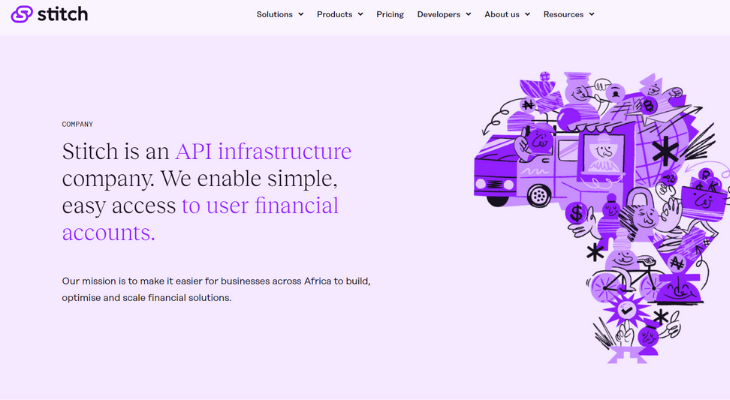Open the Solutions menu
Viewport: 730px width, 400px height.
click(x=275, y=14)
